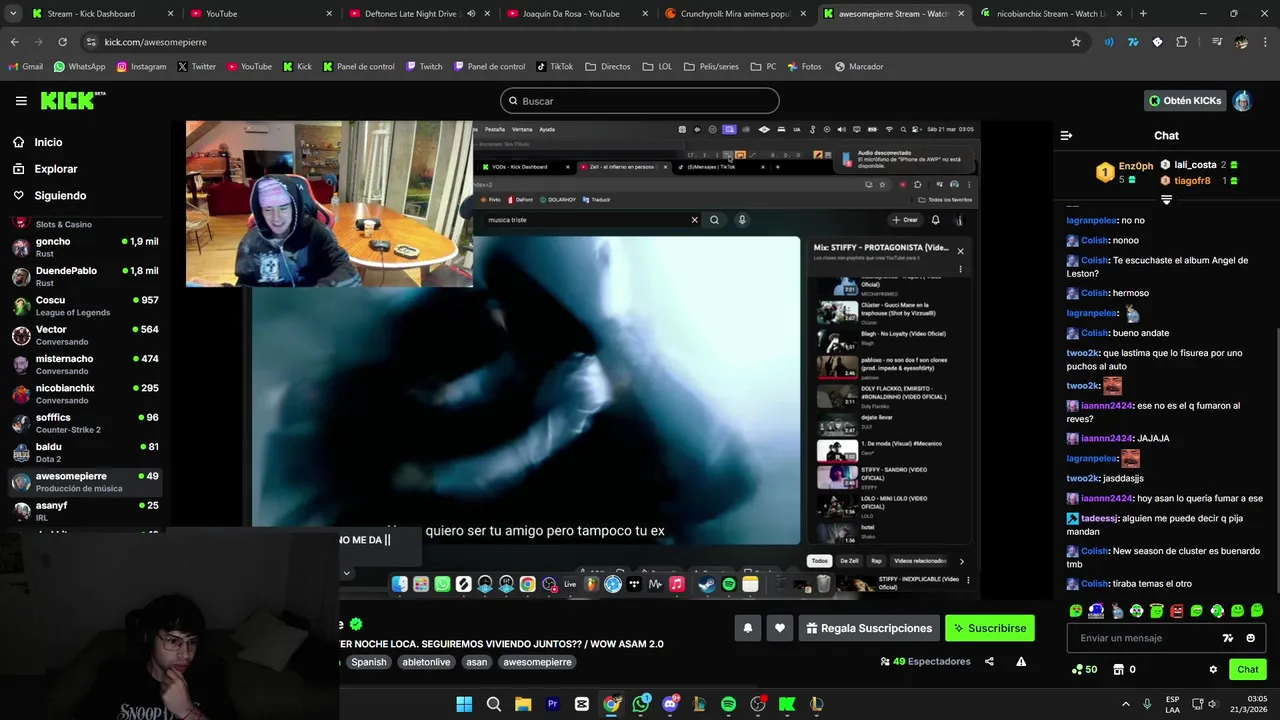Viewport: 1280px width, 720px height.
Task: Open the PC bookmark folder
Action: tap(763, 67)
